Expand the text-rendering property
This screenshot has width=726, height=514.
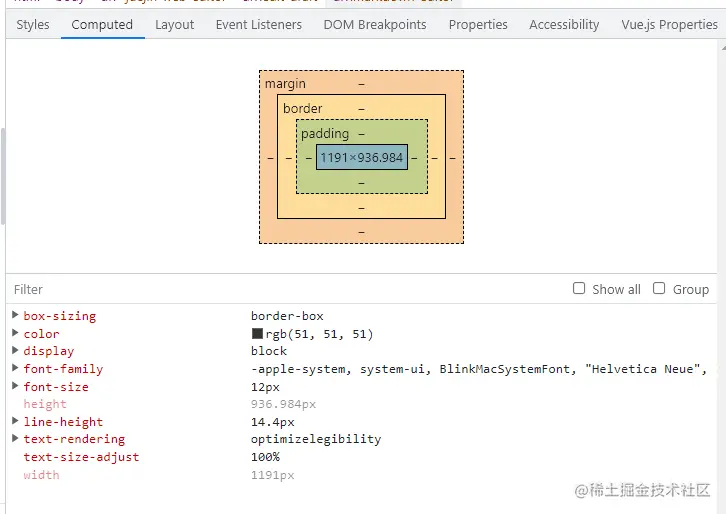click(15, 438)
